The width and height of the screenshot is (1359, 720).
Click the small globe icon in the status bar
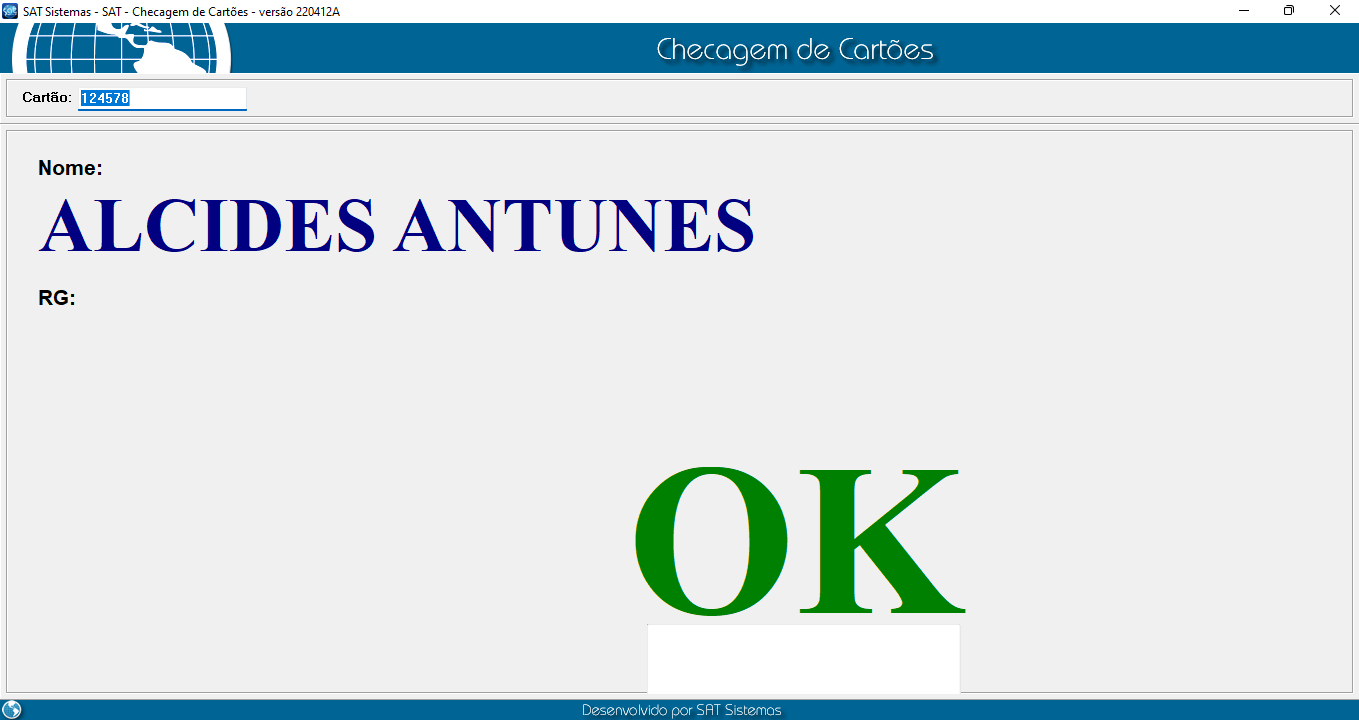[x=12, y=709]
